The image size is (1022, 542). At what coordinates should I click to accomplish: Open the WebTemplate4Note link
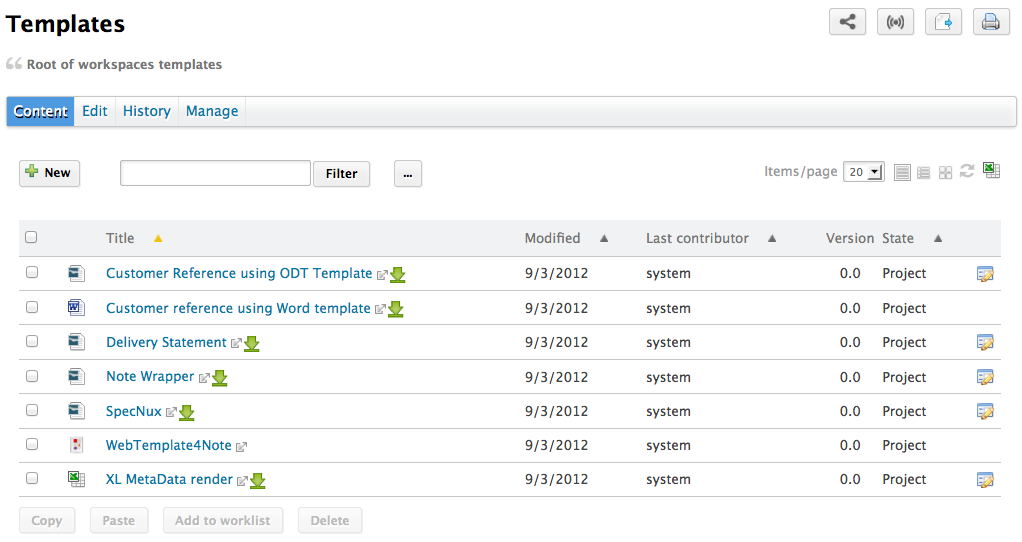[168, 446]
